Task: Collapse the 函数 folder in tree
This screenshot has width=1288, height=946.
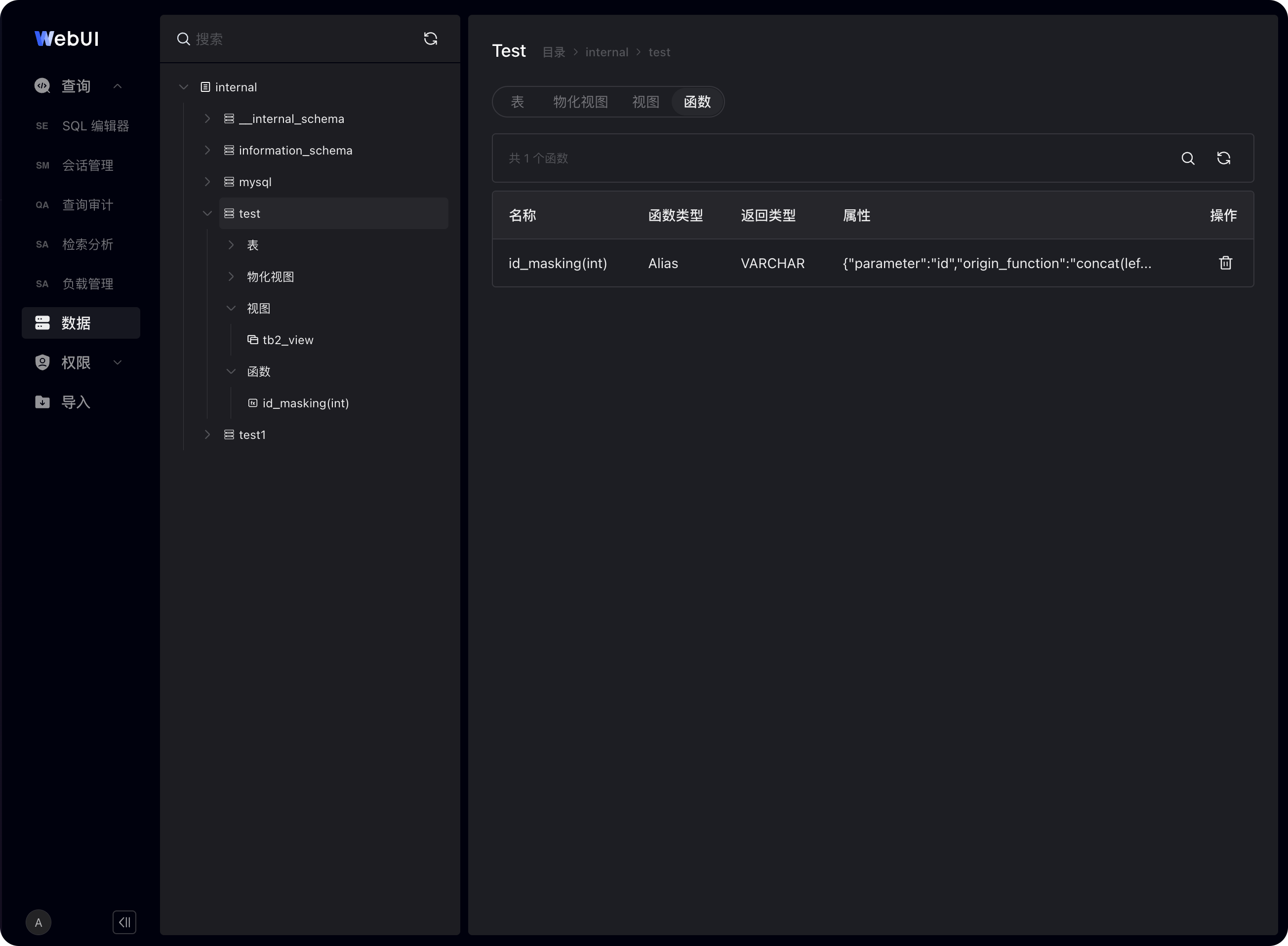Action: click(x=231, y=371)
